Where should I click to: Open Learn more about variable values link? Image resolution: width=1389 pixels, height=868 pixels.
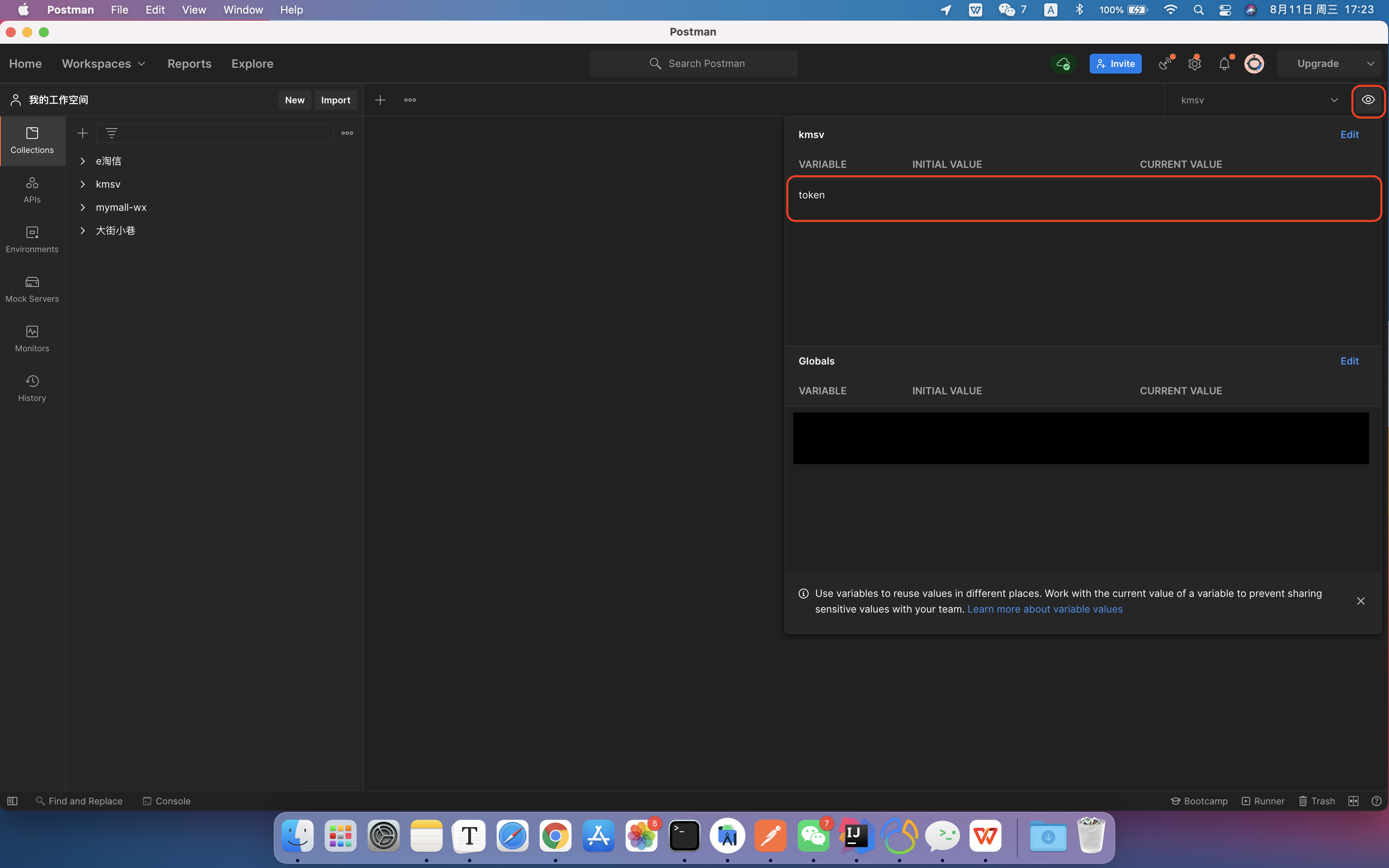pos(1045,609)
